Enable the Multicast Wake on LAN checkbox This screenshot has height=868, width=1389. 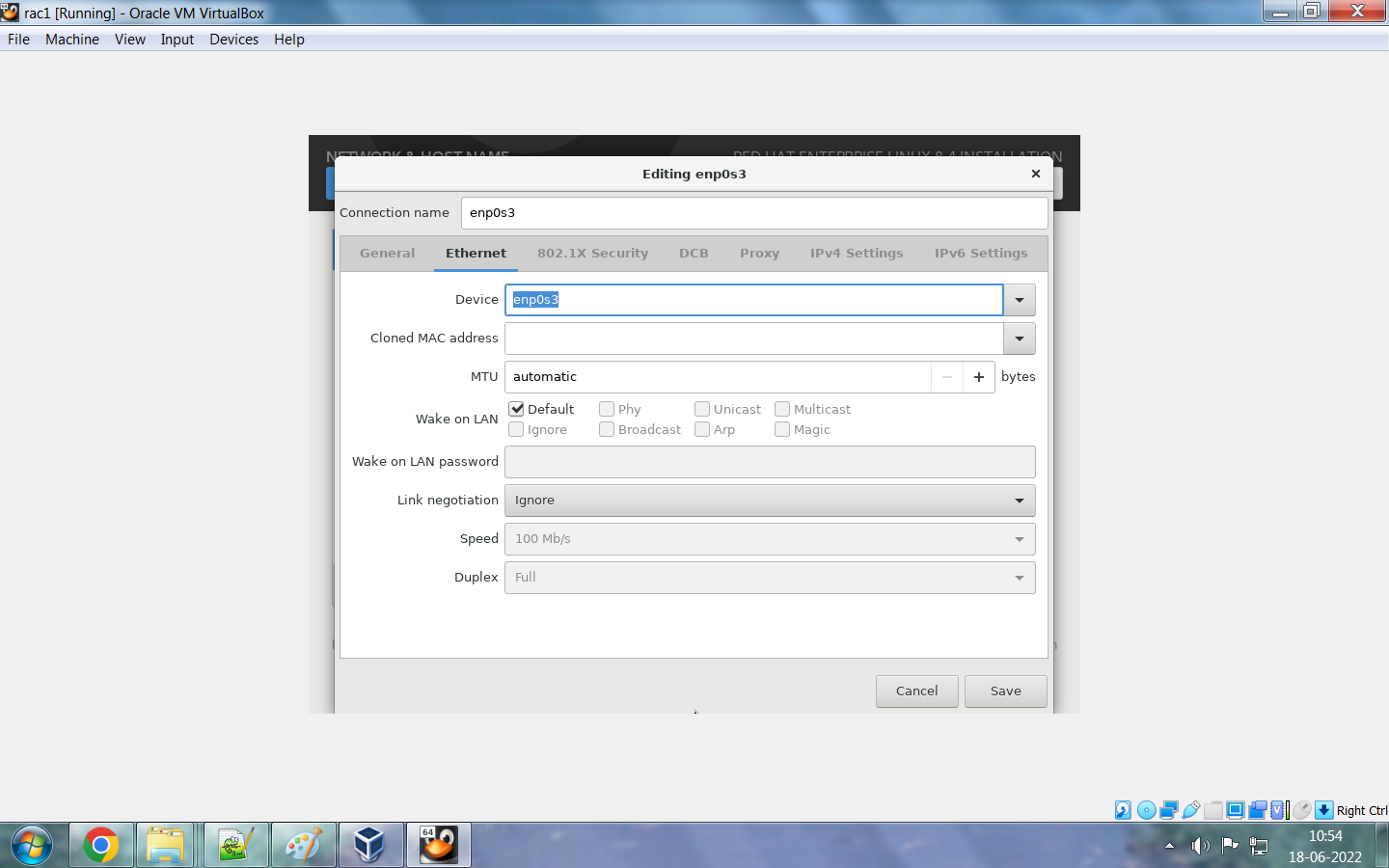[x=782, y=409]
